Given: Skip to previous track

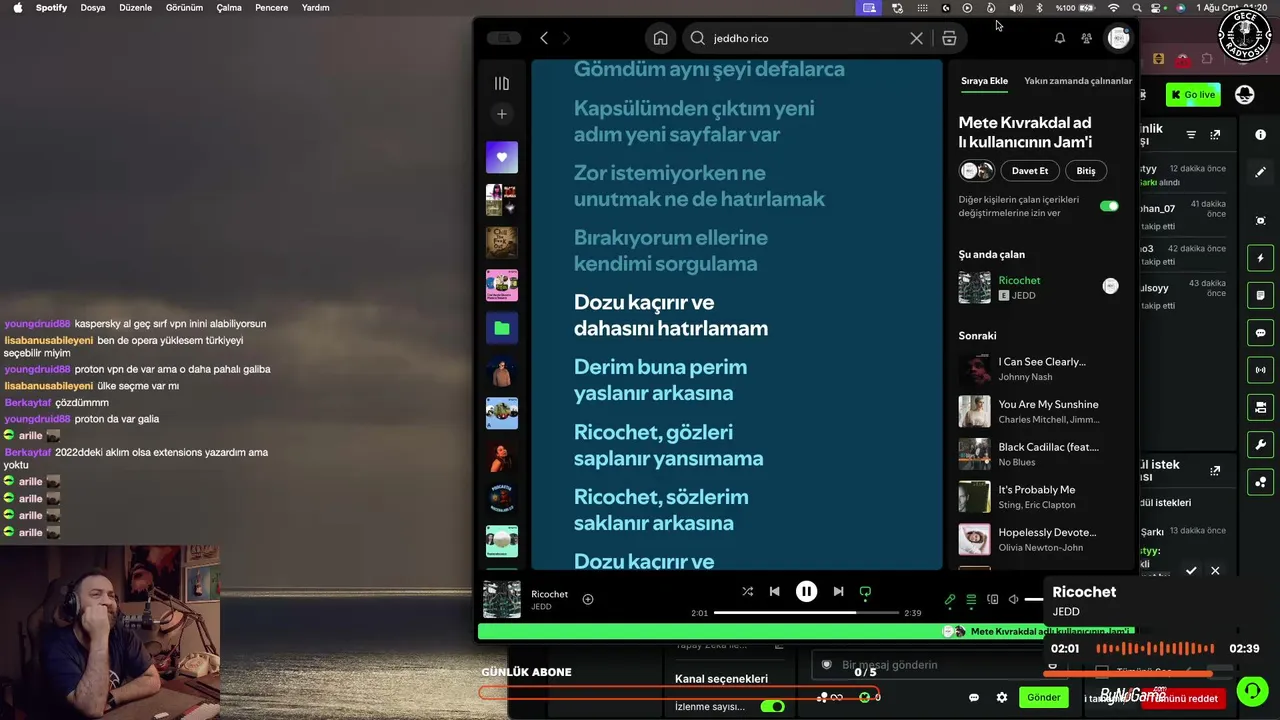Looking at the screenshot, I should (774, 591).
